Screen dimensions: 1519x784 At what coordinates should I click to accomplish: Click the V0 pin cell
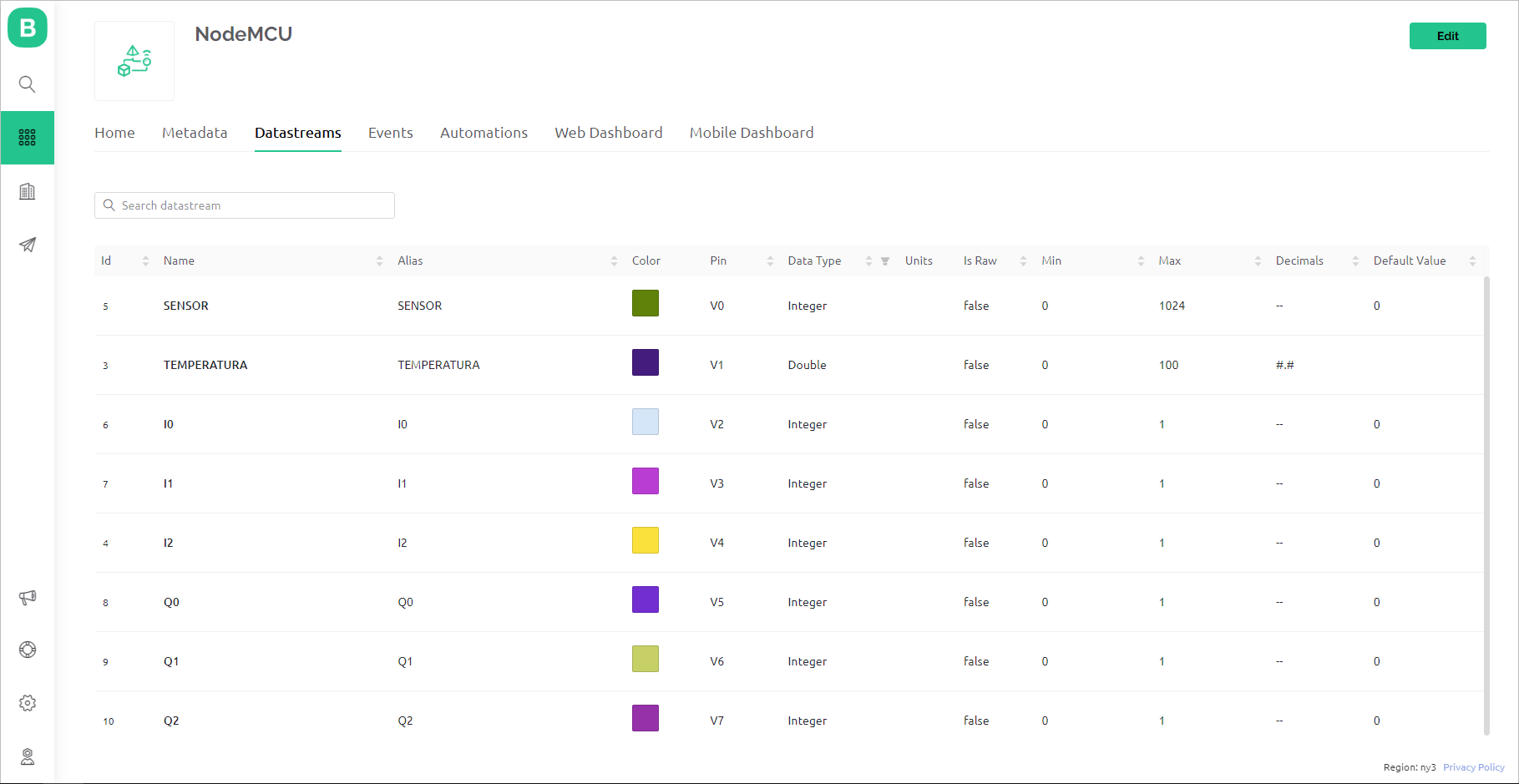click(x=717, y=306)
